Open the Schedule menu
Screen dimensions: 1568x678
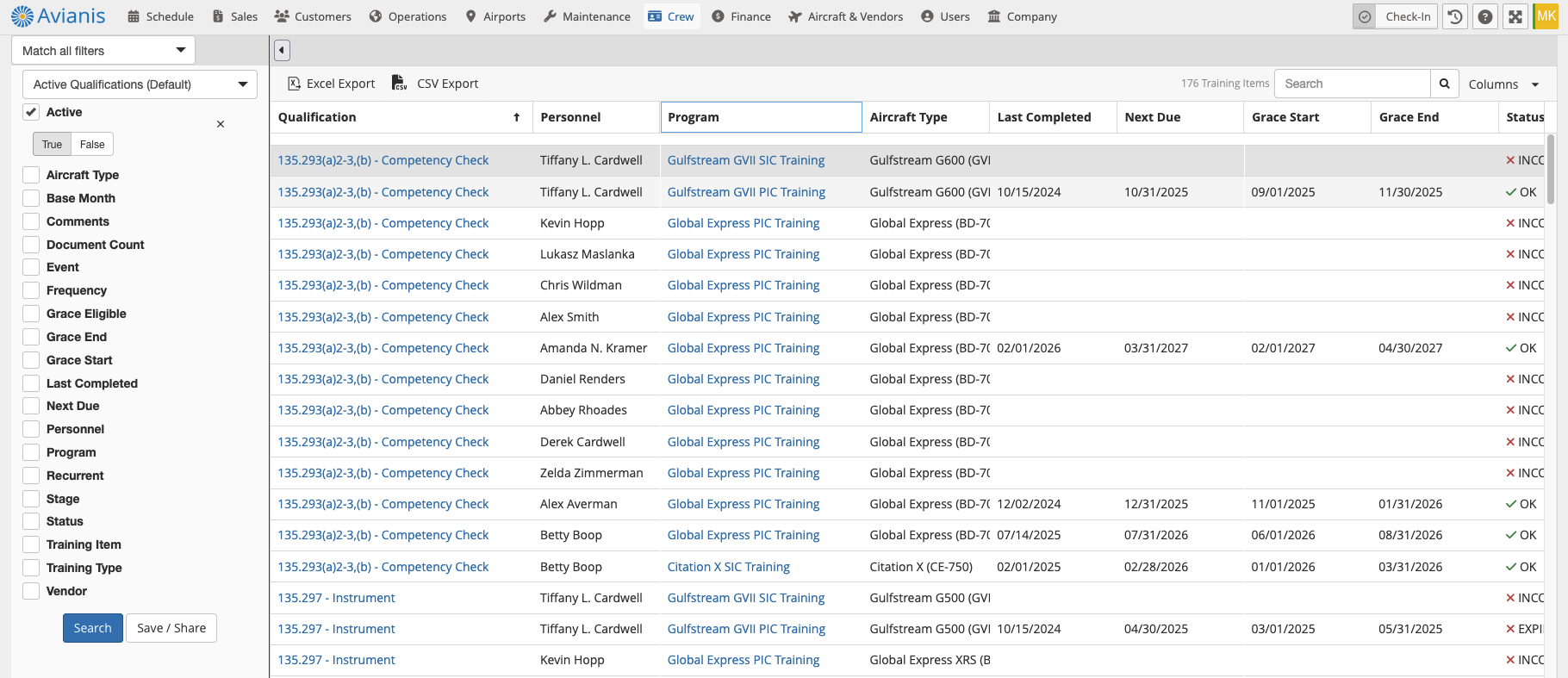(160, 16)
